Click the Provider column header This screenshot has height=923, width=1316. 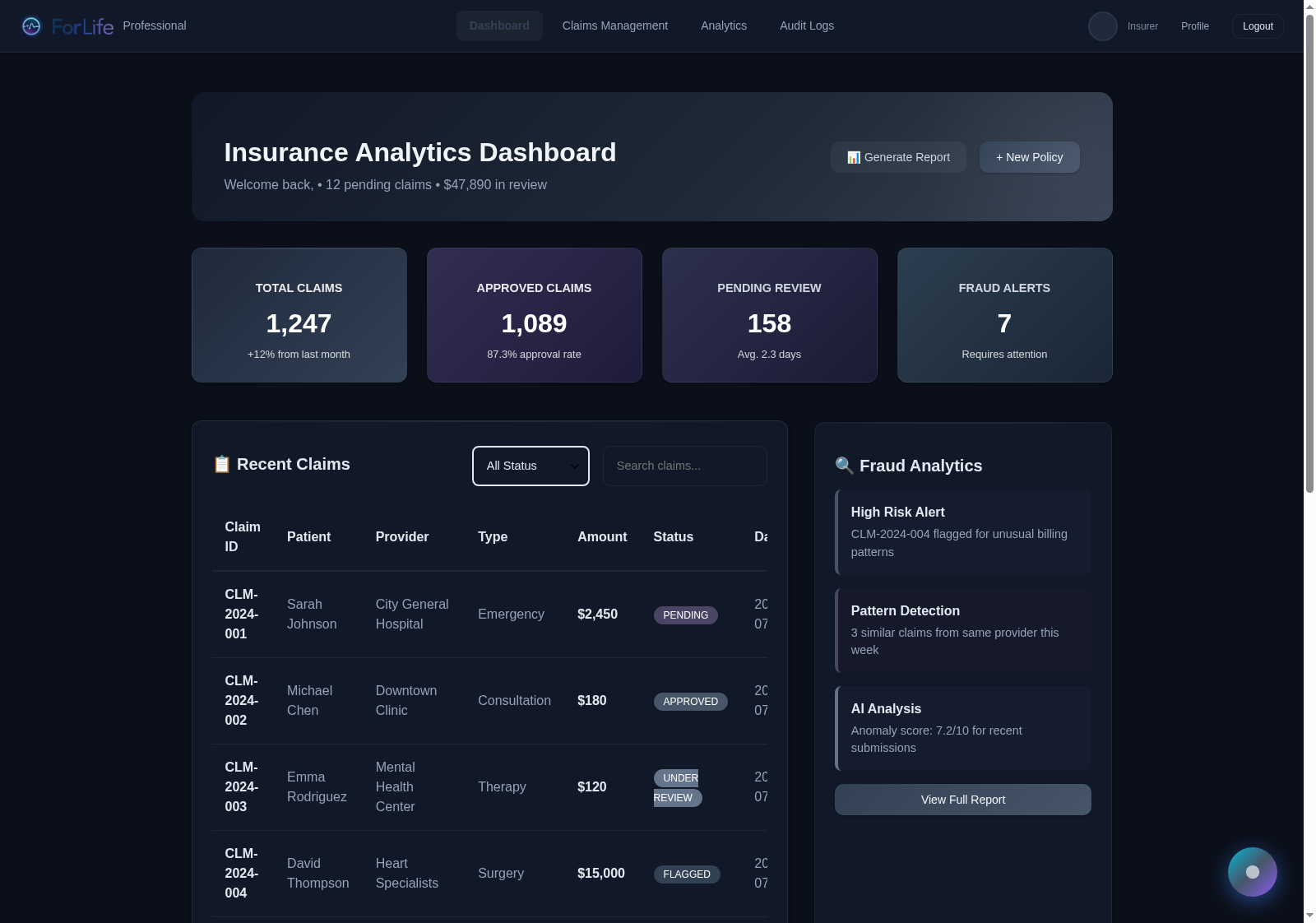coord(402,536)
